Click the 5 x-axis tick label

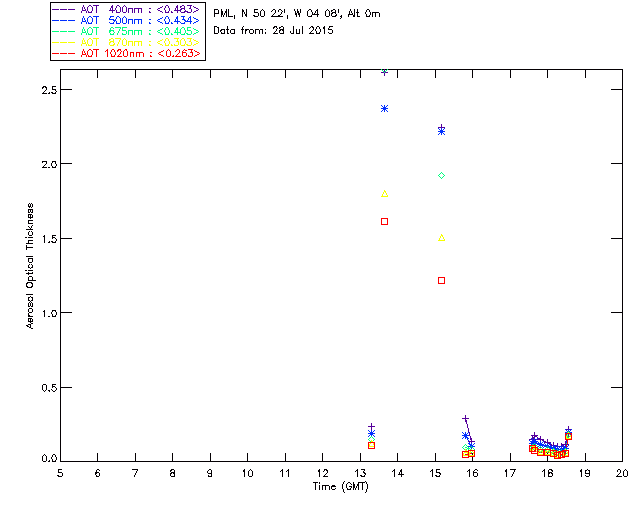tap(60, 474)
